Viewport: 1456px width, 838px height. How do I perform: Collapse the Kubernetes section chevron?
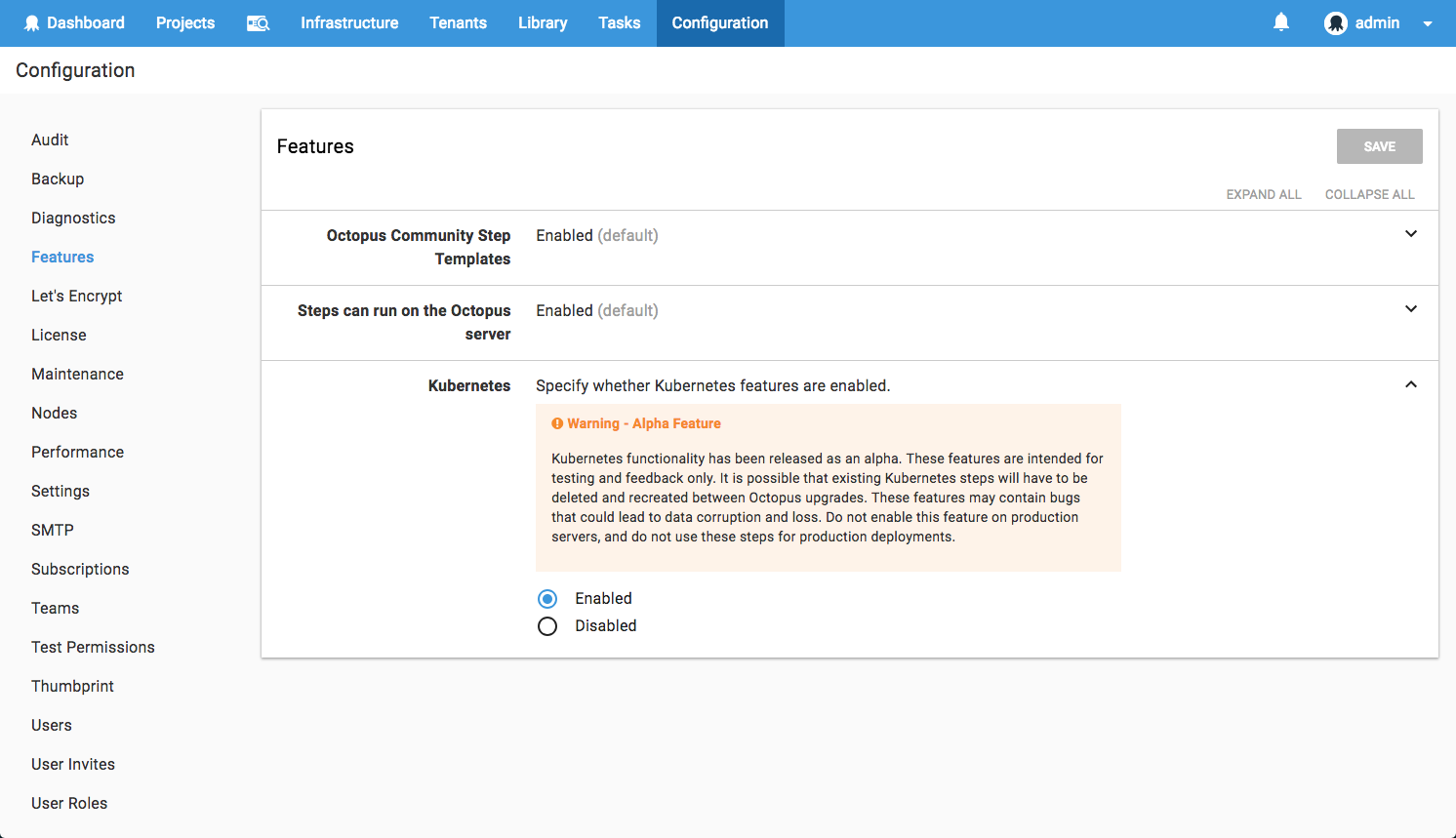pos(1410,384)
